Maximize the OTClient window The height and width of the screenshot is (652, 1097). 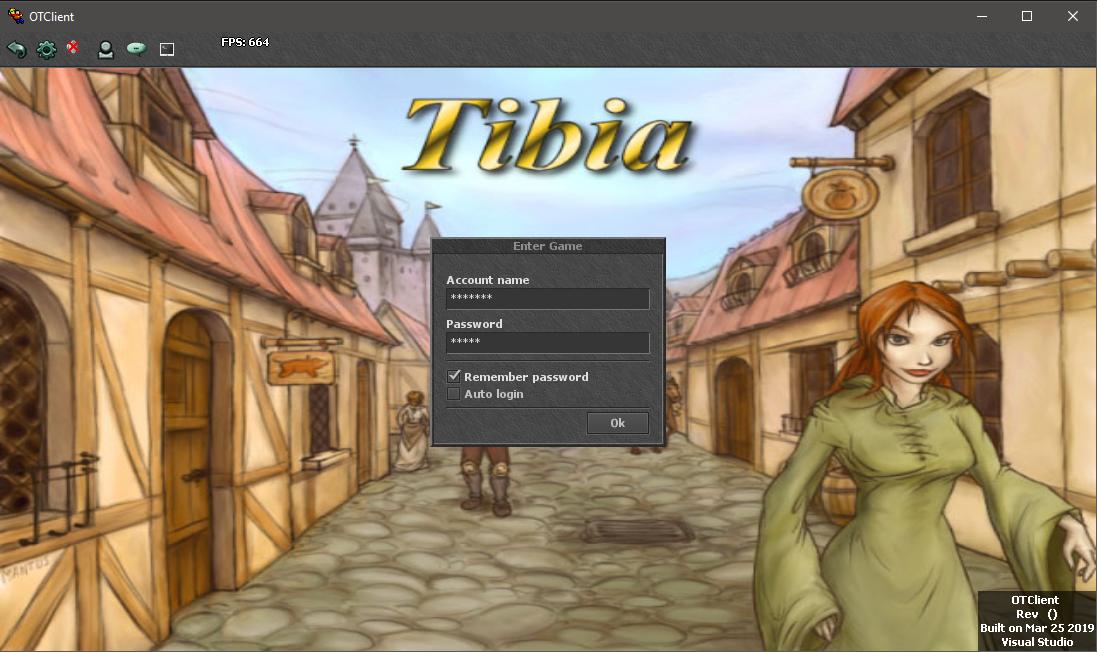point(1027,16)
